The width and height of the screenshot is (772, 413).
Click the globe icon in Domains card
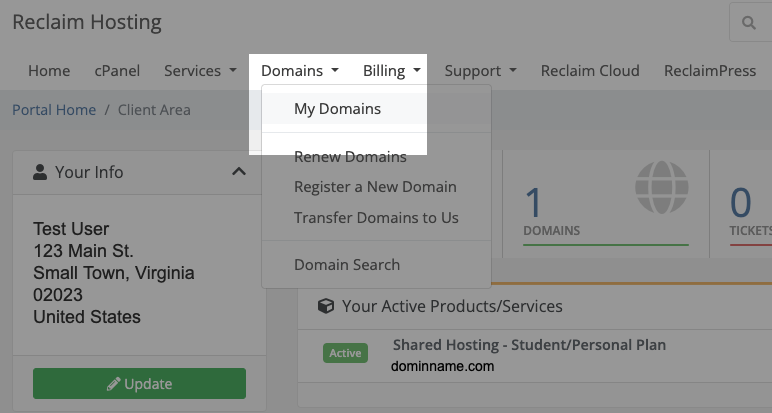click(x=661, y=188)
